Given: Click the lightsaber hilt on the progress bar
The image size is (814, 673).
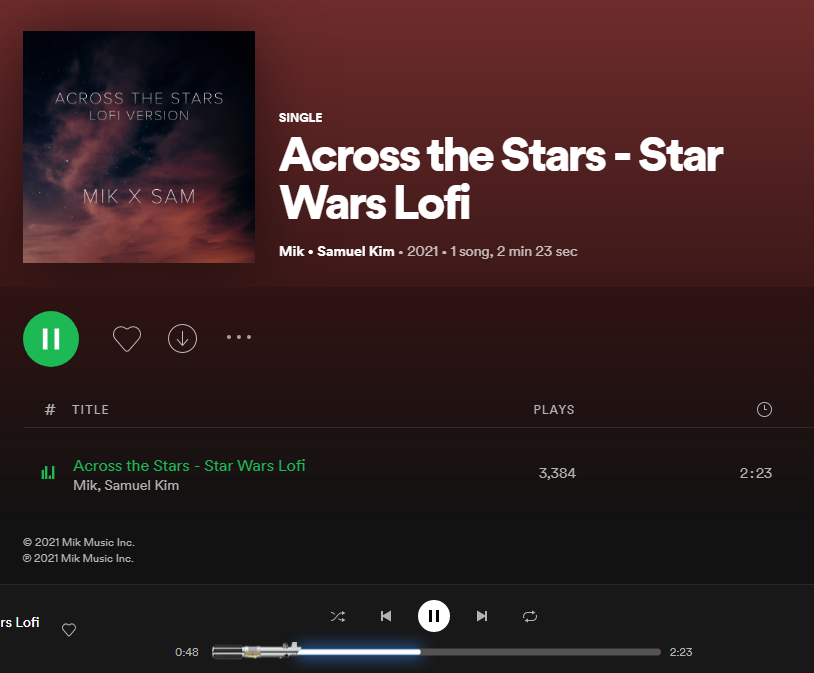Looking at the screenshot, I should [256, 651].
